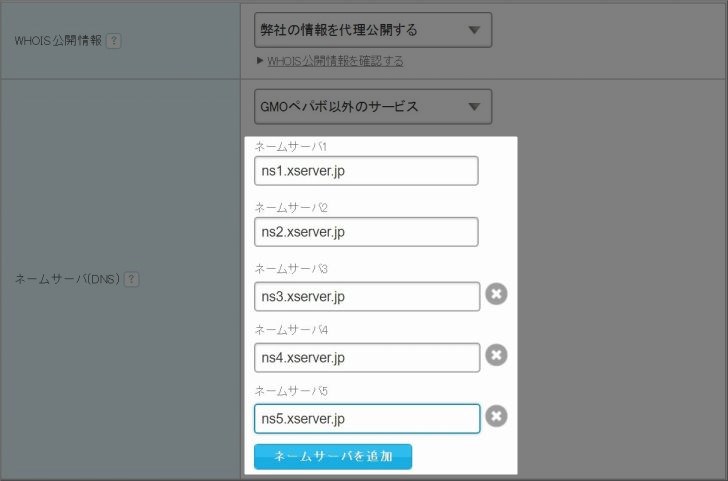
Task: Click the help icon beside ネームサーバ(DNS)
Action: [131, 279]
